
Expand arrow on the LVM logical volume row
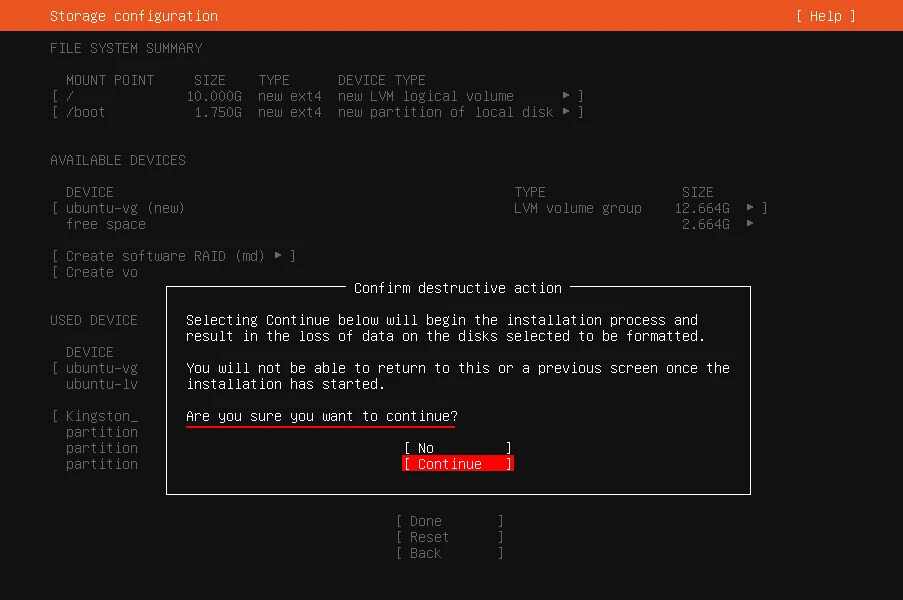[x=566, y=96]
